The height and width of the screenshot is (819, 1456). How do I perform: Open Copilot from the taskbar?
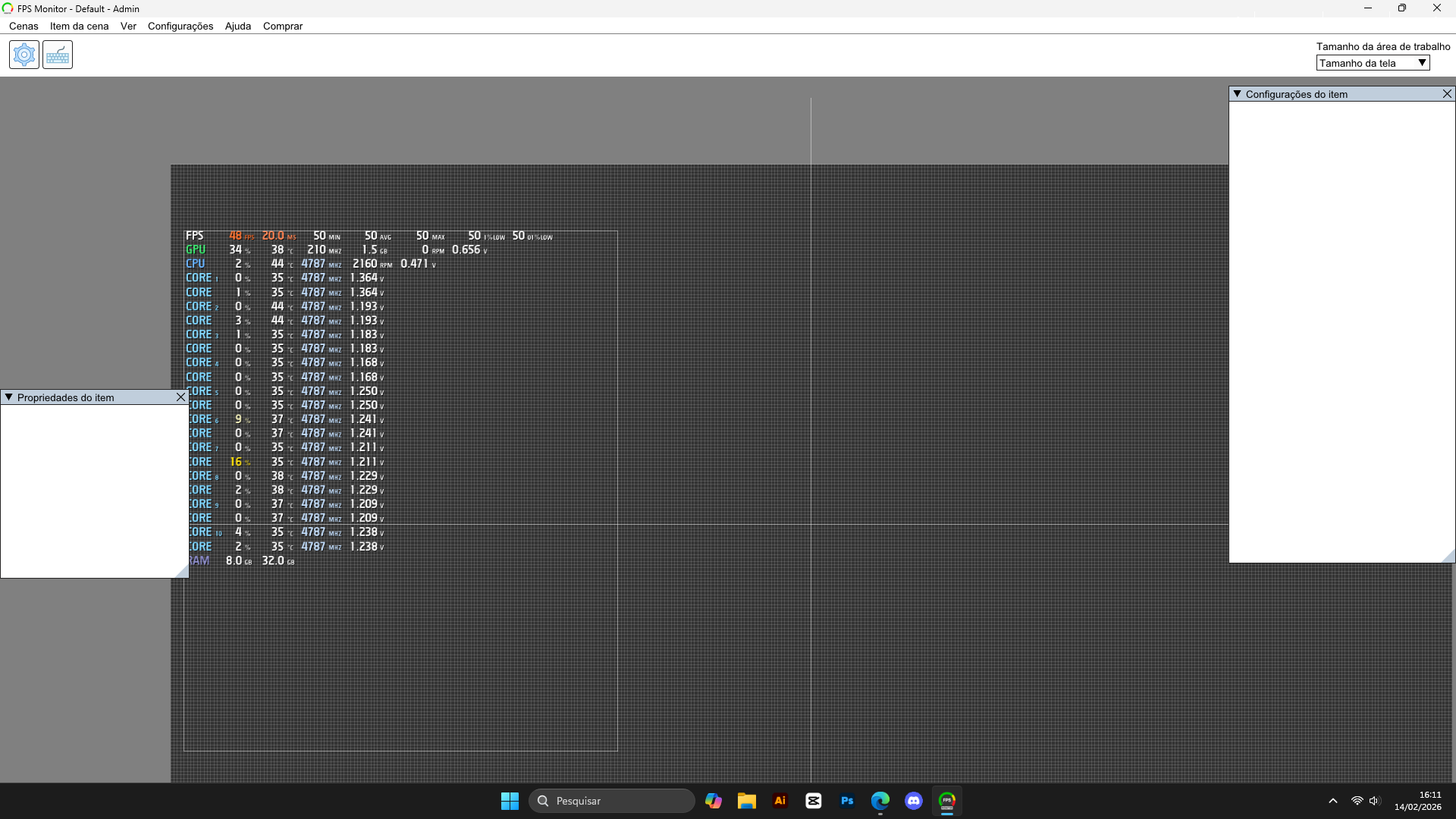(713, 801)
